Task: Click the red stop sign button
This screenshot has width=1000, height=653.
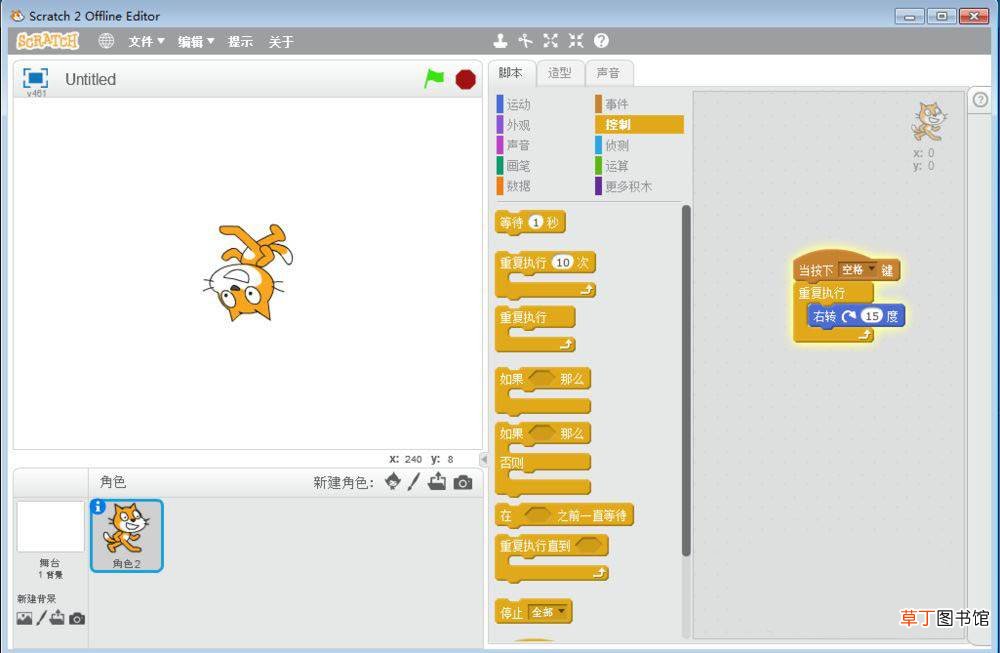Action: pos(466,79)
